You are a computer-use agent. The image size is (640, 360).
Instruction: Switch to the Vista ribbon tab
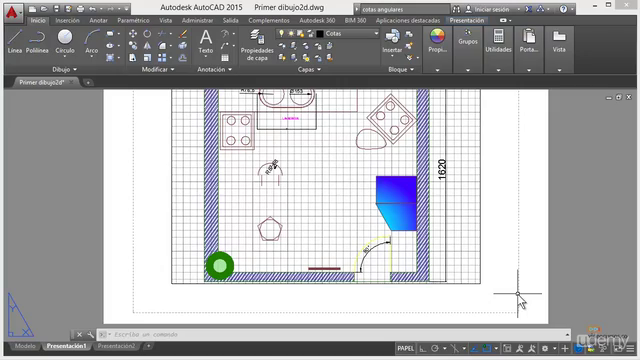click(165, 20)
